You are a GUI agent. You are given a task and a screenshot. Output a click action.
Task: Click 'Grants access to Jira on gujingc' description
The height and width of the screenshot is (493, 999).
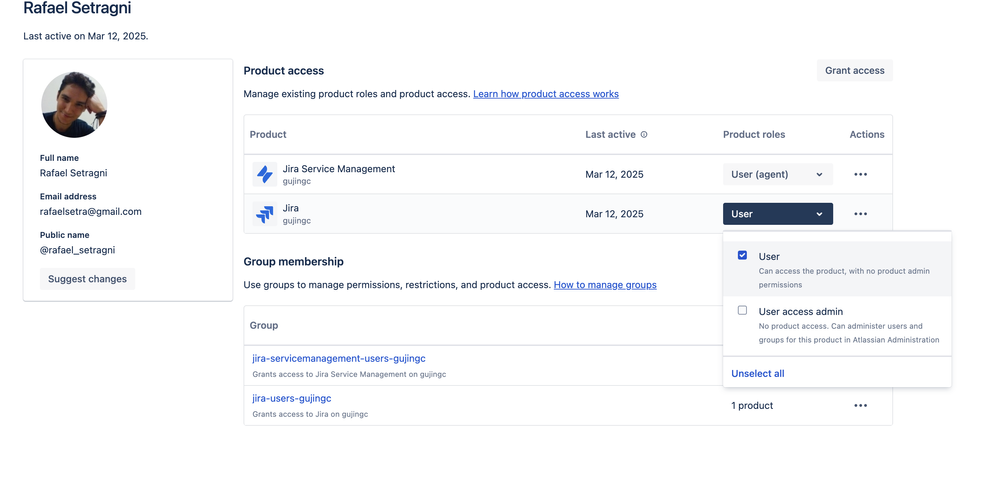point(310,414)
